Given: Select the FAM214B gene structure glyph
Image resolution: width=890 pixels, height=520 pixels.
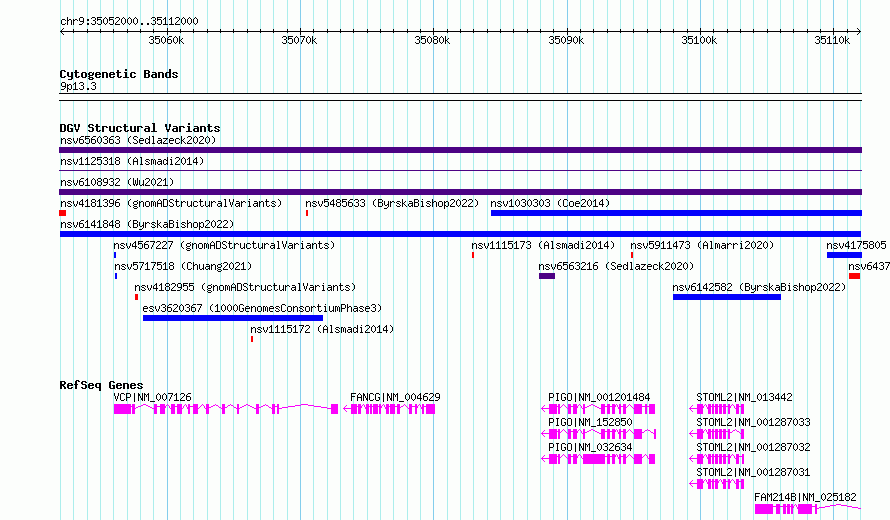Looking at the screenshot, I should 808,509.
